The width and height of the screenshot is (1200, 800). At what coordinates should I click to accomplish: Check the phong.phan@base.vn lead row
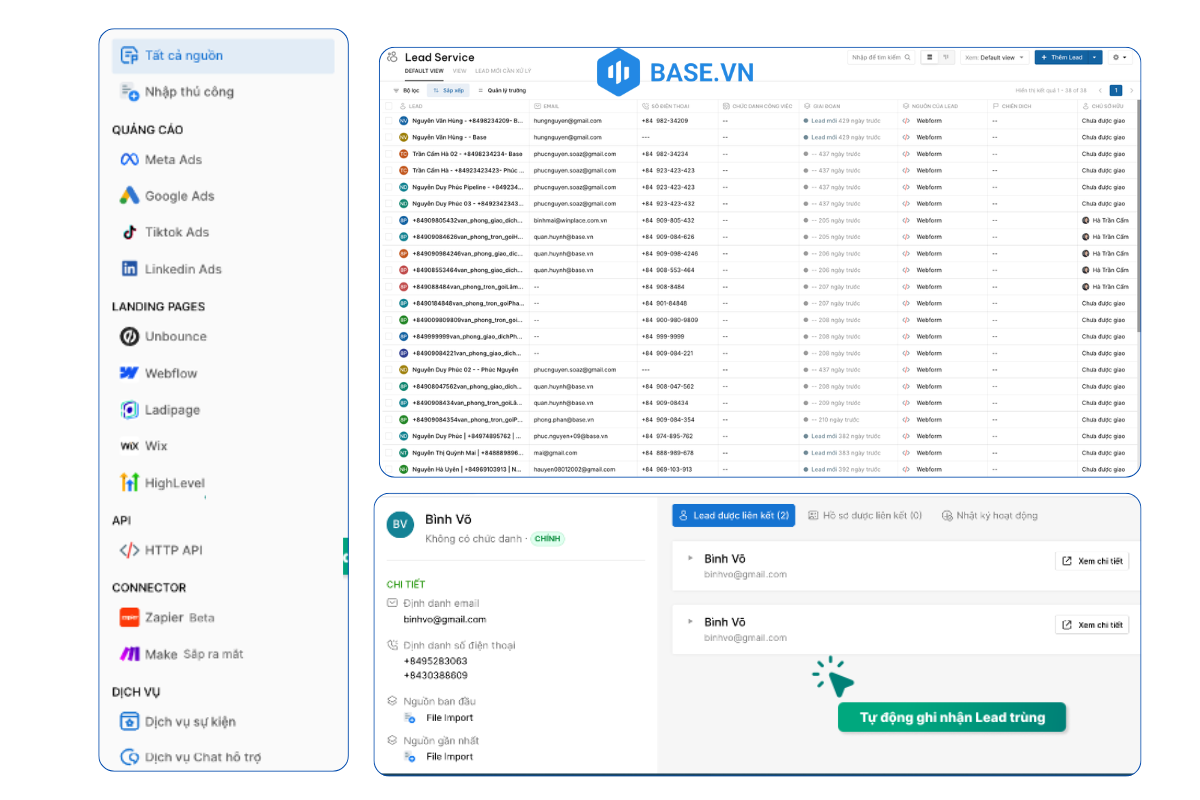tap(389, 420)
